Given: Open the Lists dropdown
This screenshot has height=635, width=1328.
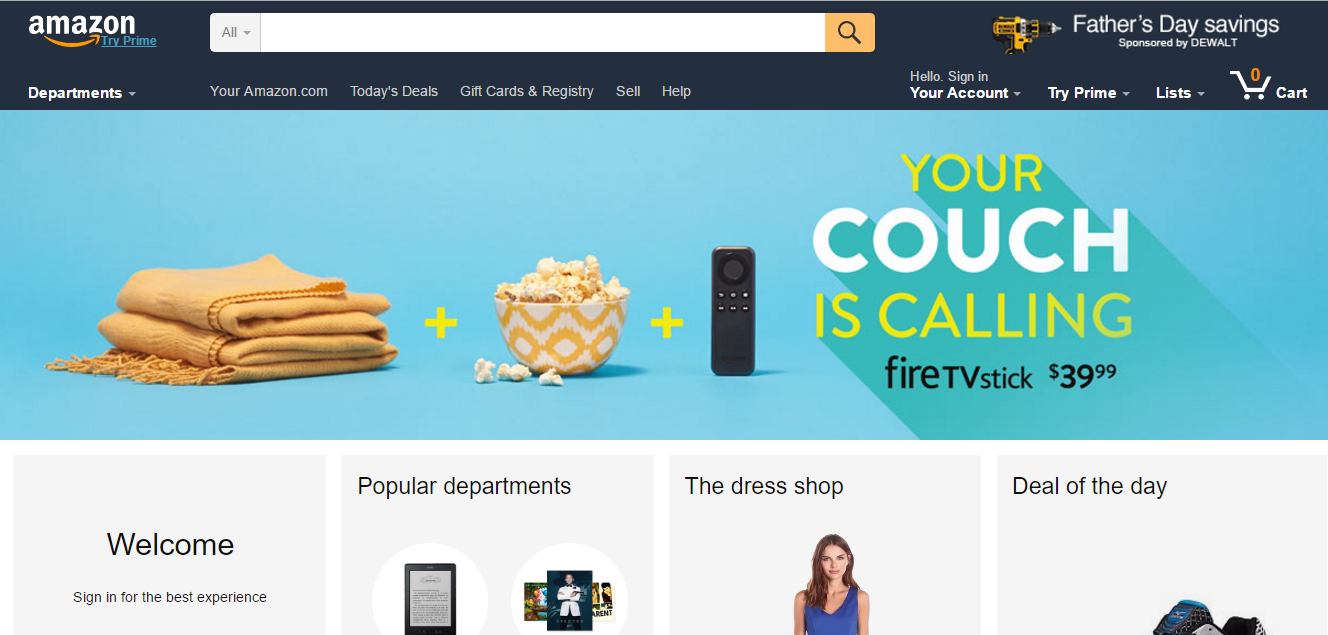Looking at the screenshot, I should tap(1180, 93).
